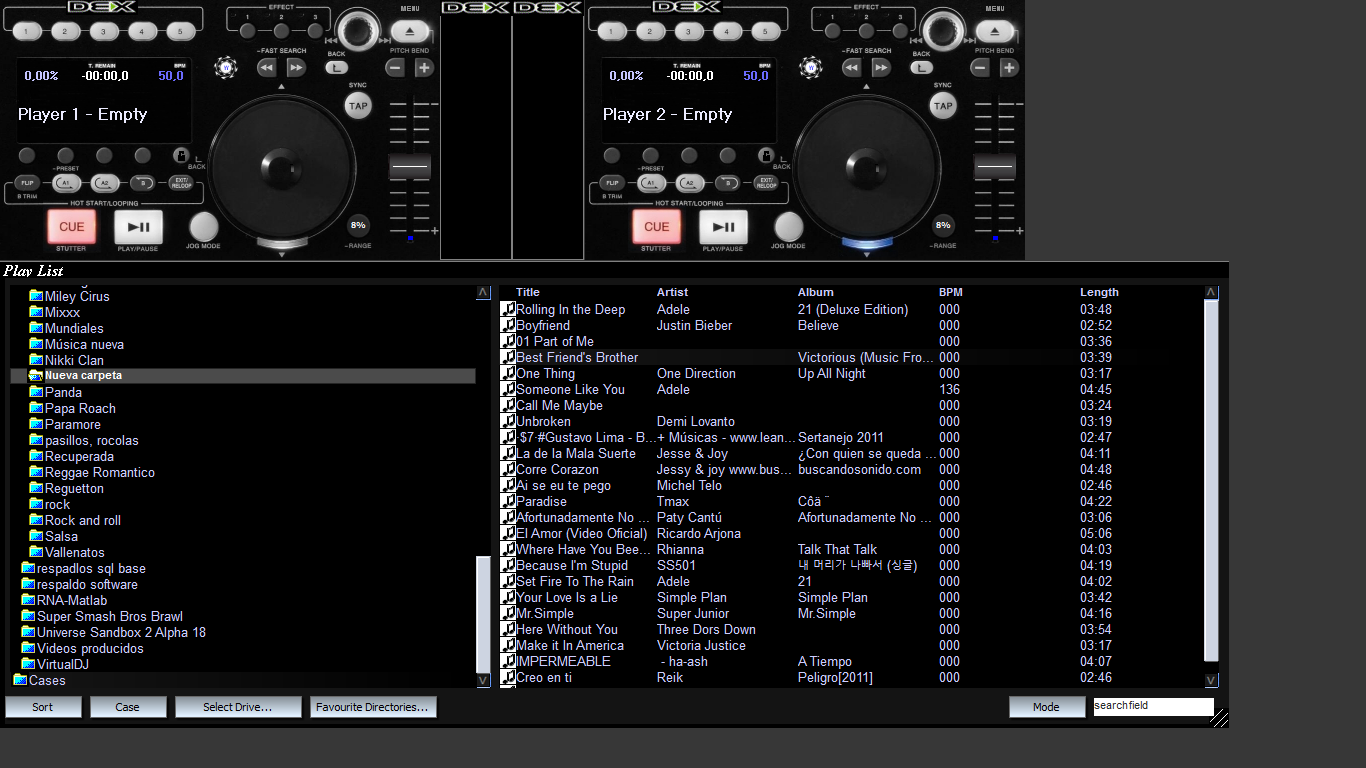This screenshot has height=768, width=1366.
Task: Open the VirtualDJ folder in the tree
Action: coord(63,664)
